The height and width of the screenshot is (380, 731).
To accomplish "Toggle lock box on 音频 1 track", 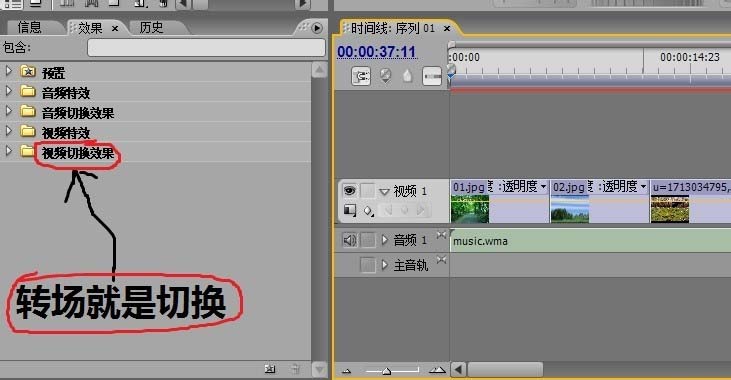I will (368, 240).
